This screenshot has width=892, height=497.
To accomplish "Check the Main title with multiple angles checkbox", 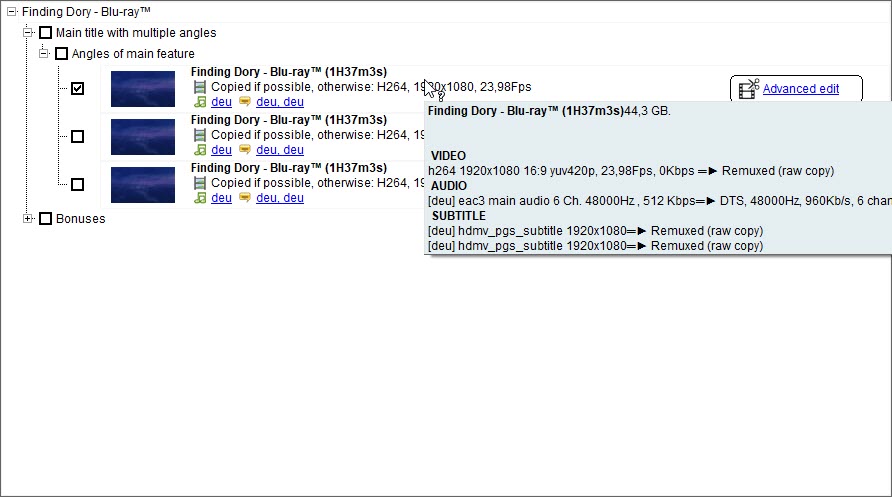I will point(46,33).
